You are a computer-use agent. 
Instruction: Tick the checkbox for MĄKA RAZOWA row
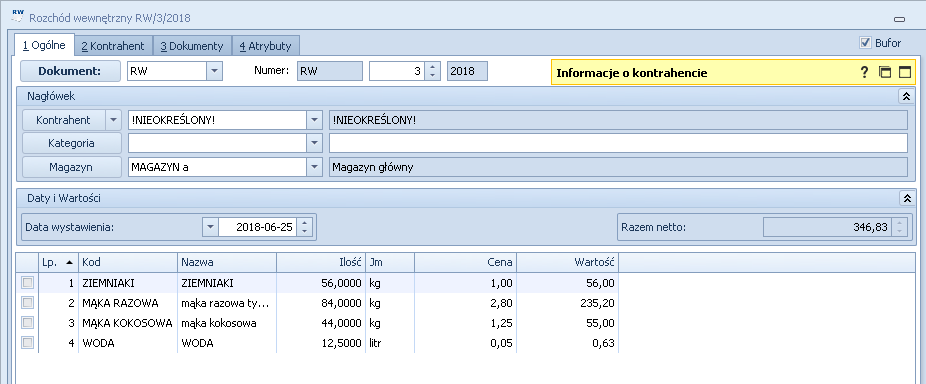(27, 303)
